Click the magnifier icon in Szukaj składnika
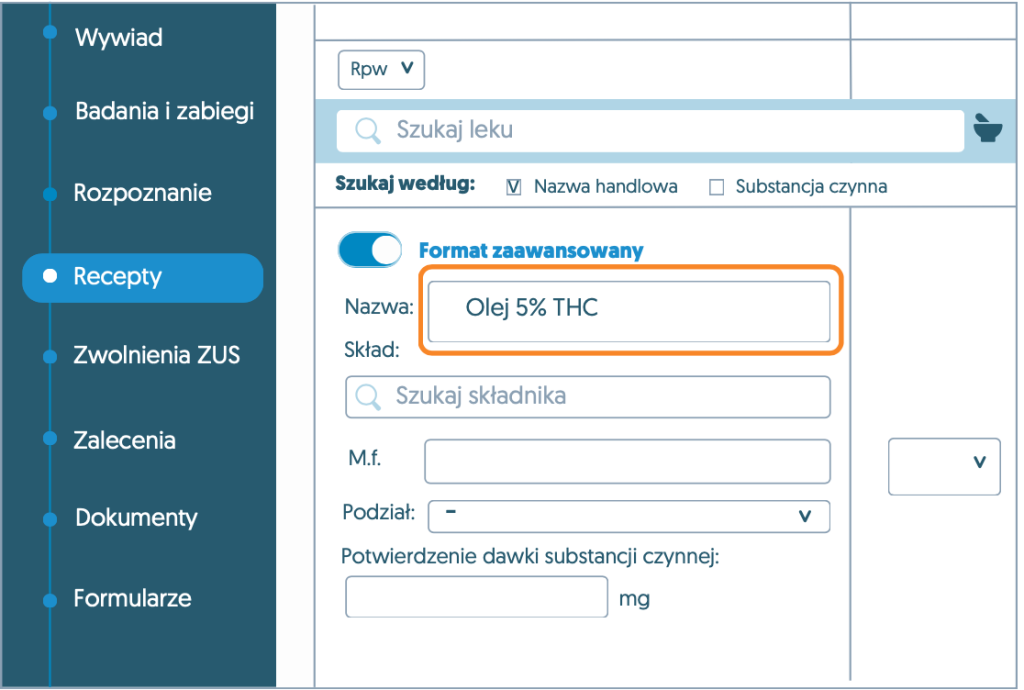 (369, 396)
